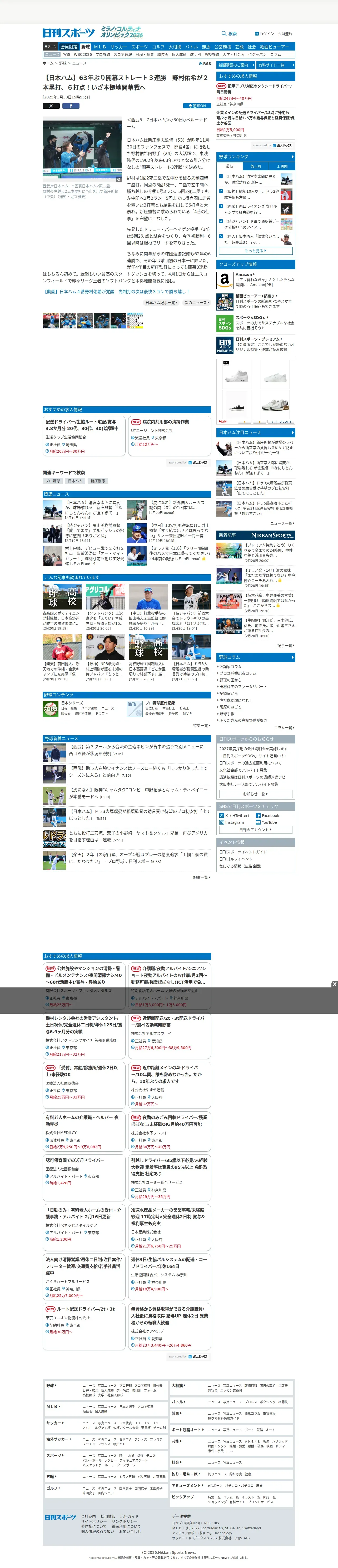
Task: Click the 野球 breadcrumb link
Action: (x=63, y=63)
